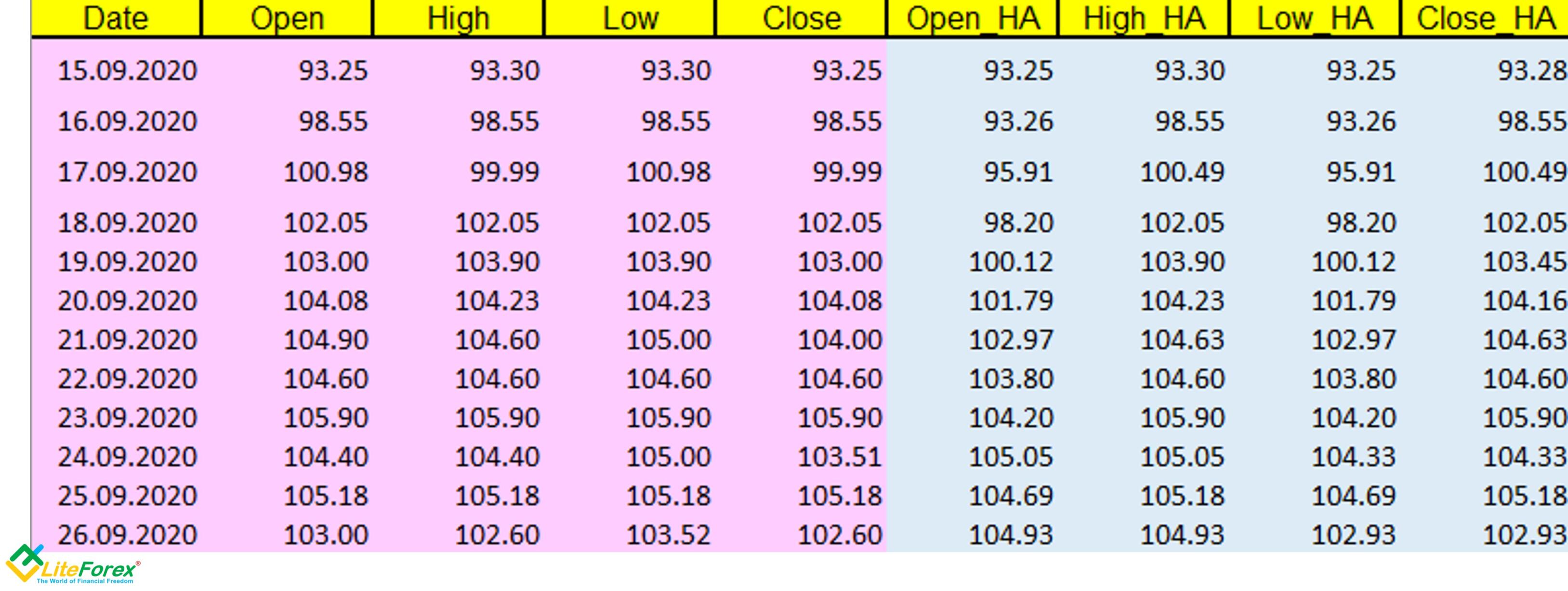Screen dimensions: 1568x591
Task: Click the Open_HA column header
Action: tap(973, 18)
